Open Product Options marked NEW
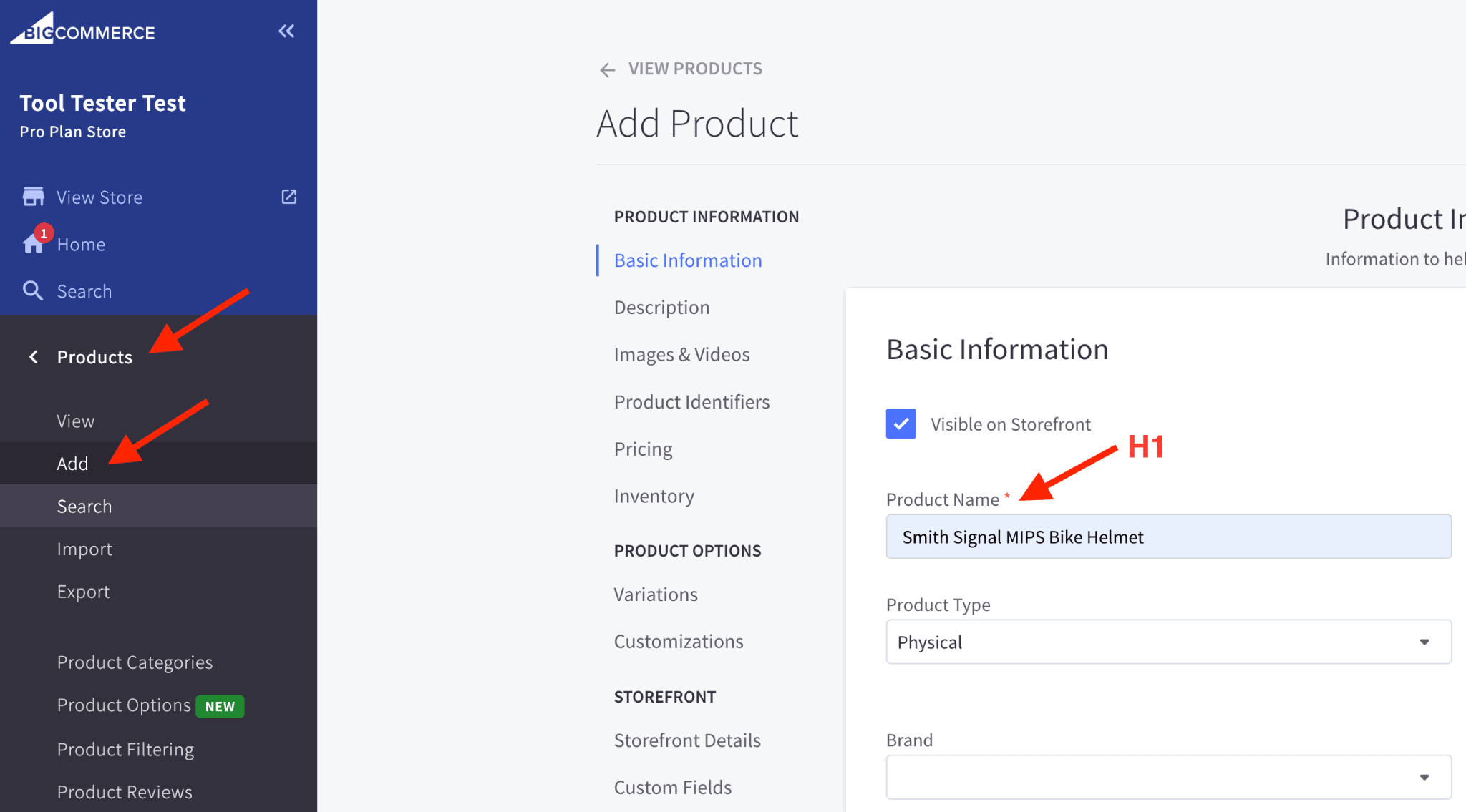 click(125, 705)
